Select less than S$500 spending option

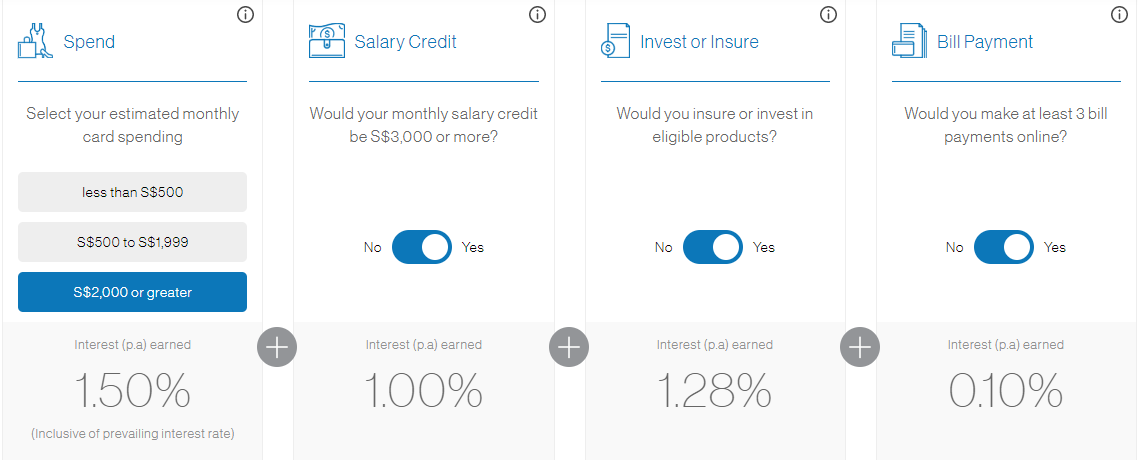tap(132, 192)
